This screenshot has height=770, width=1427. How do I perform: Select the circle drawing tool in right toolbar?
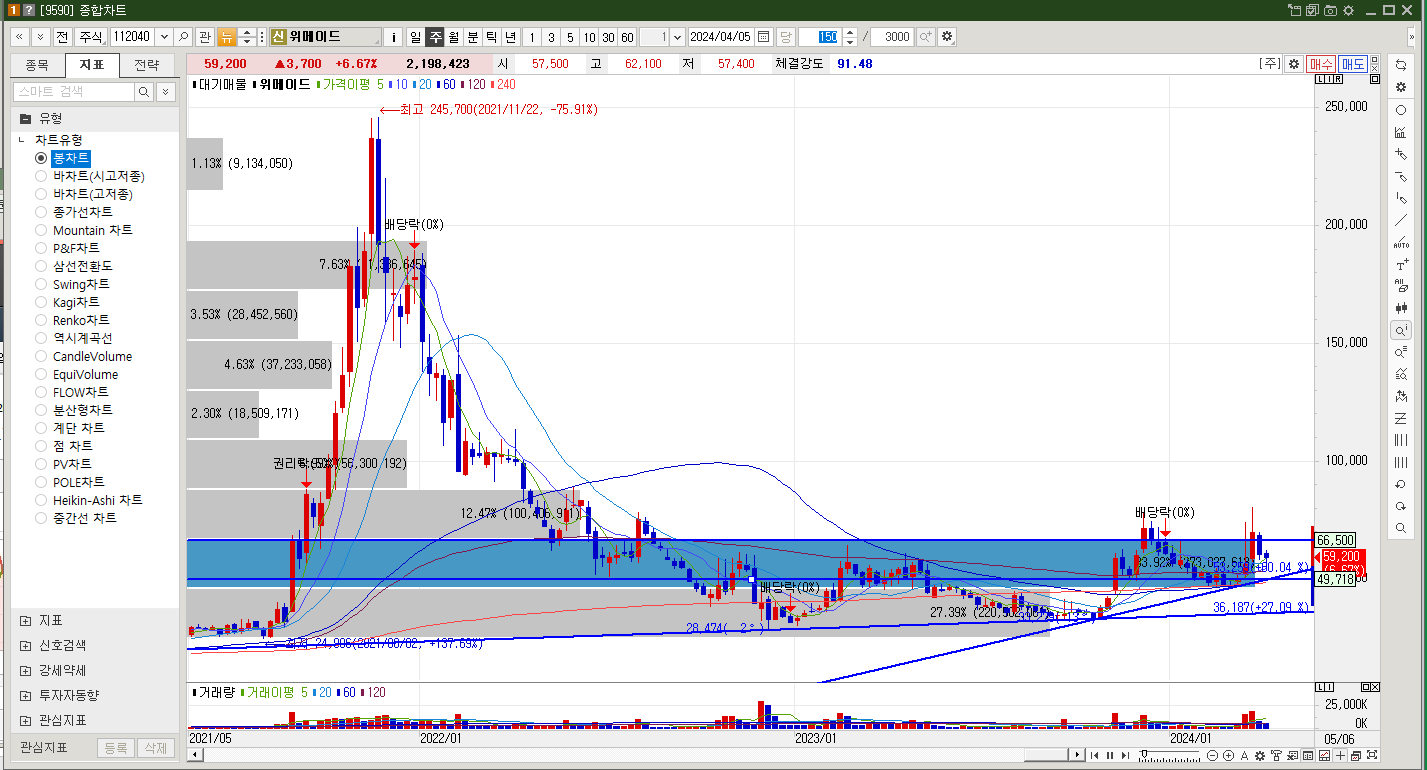(x=1401, y=111)
